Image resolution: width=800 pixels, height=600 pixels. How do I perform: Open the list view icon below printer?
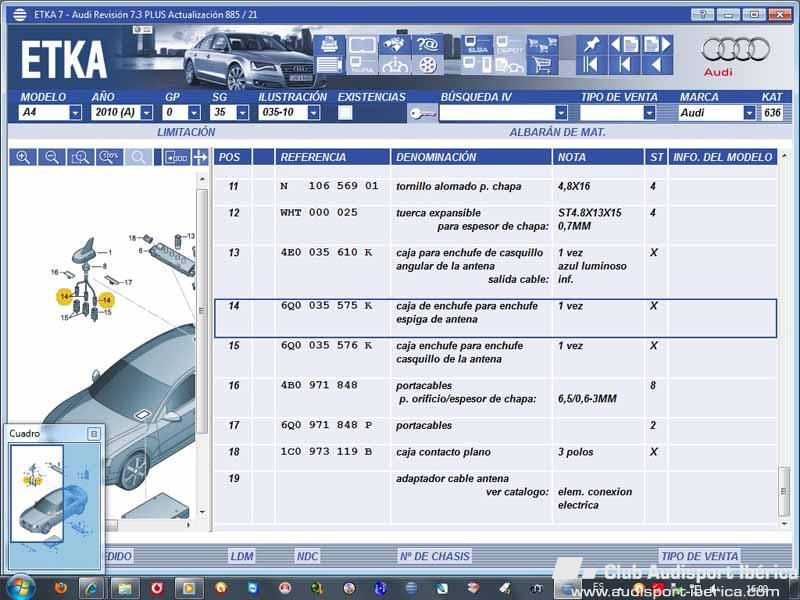329,65
